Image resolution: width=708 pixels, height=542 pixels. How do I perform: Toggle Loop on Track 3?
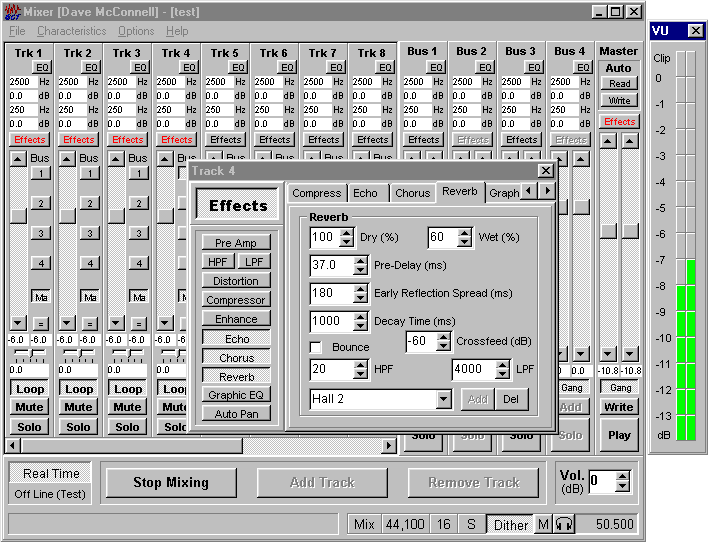(x=127, y=389)
